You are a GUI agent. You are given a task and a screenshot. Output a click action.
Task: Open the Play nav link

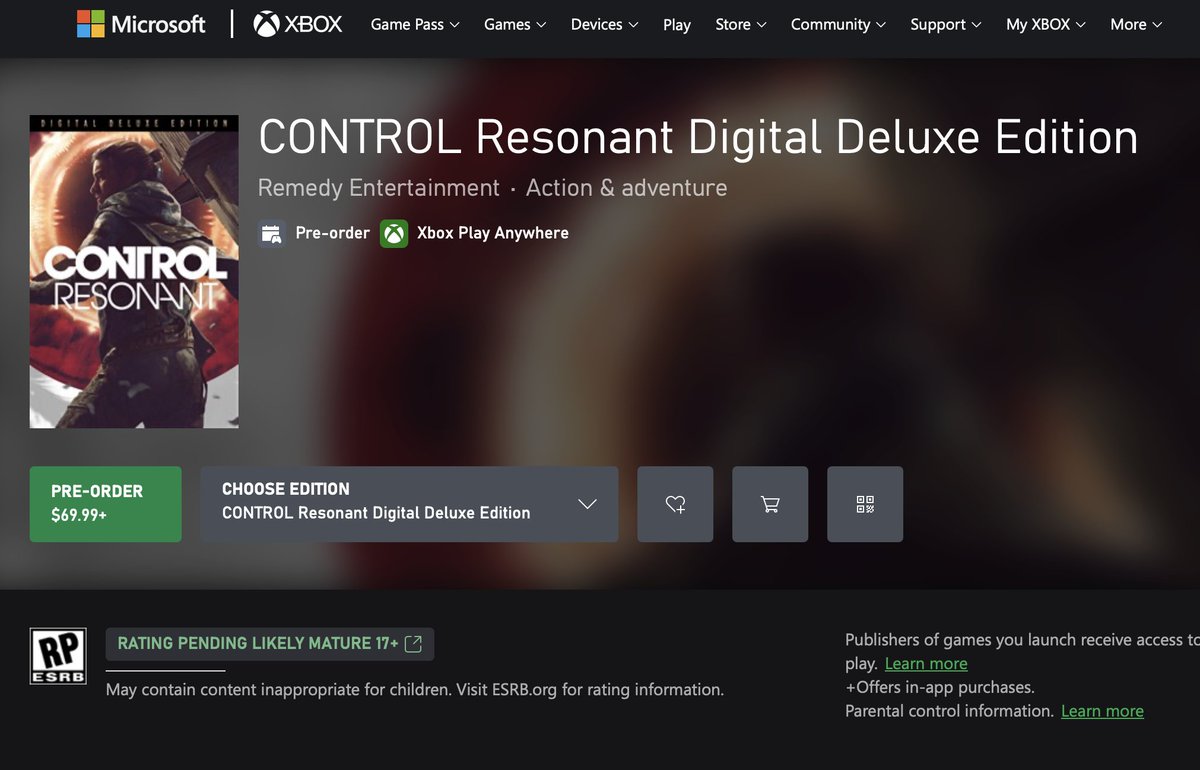tap(677, 24)
